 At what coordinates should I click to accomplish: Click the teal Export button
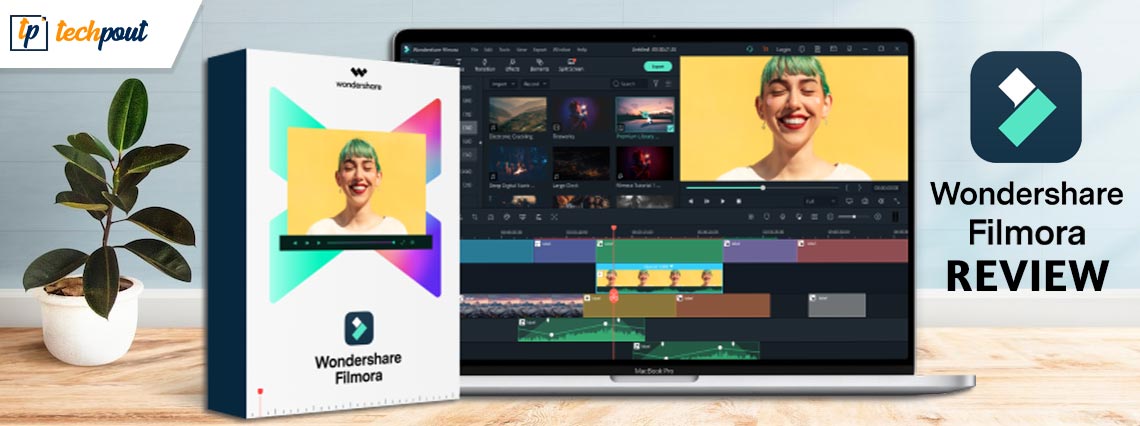point(657,66)
